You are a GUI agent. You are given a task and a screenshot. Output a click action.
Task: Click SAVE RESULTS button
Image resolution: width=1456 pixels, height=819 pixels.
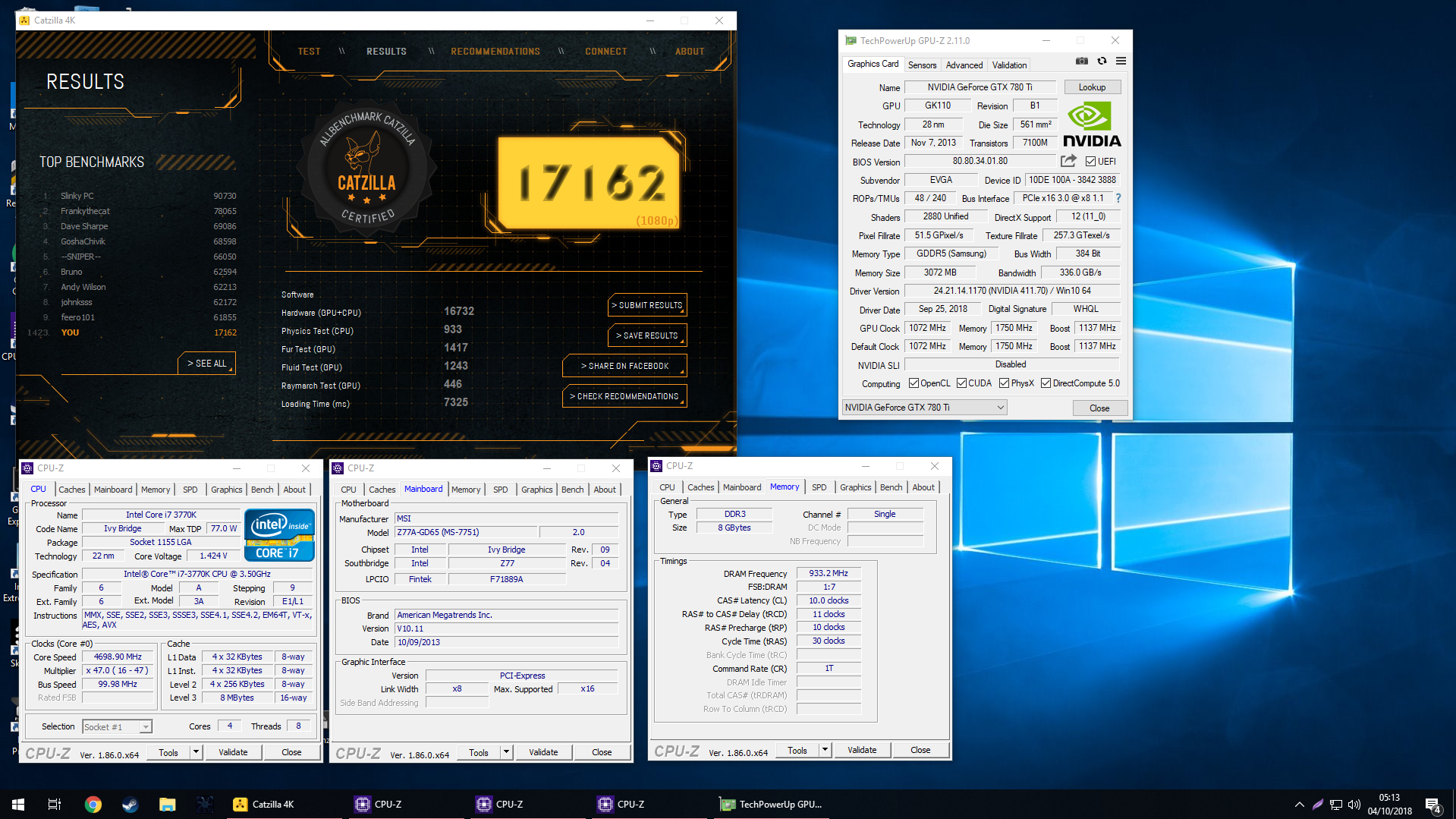coord(647,335)
